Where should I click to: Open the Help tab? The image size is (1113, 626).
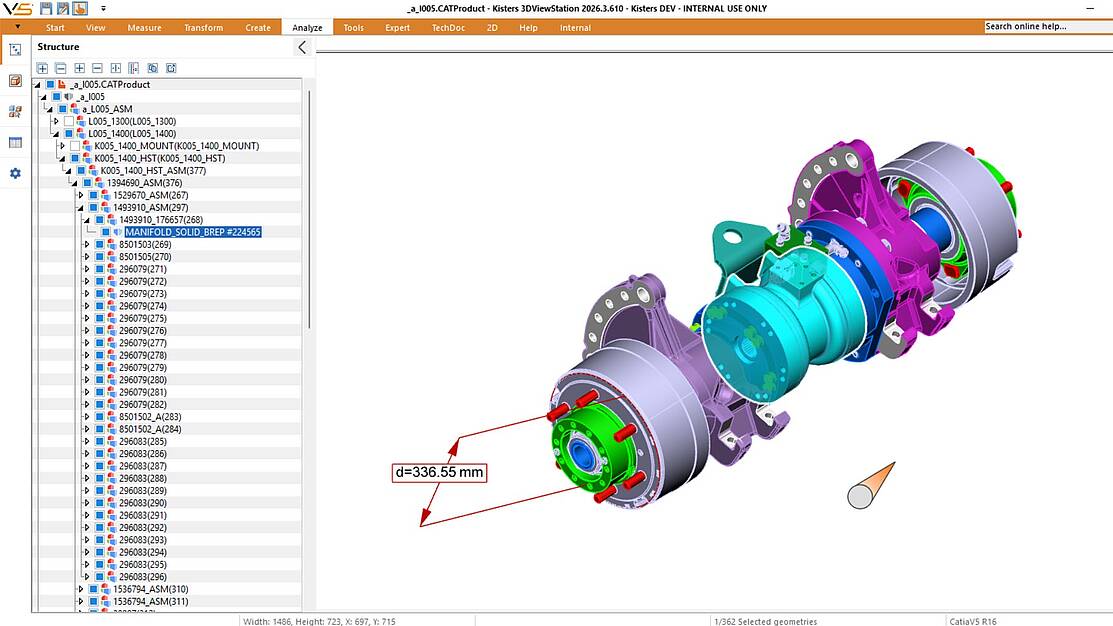pyautogui.click(x=528, y=28)
